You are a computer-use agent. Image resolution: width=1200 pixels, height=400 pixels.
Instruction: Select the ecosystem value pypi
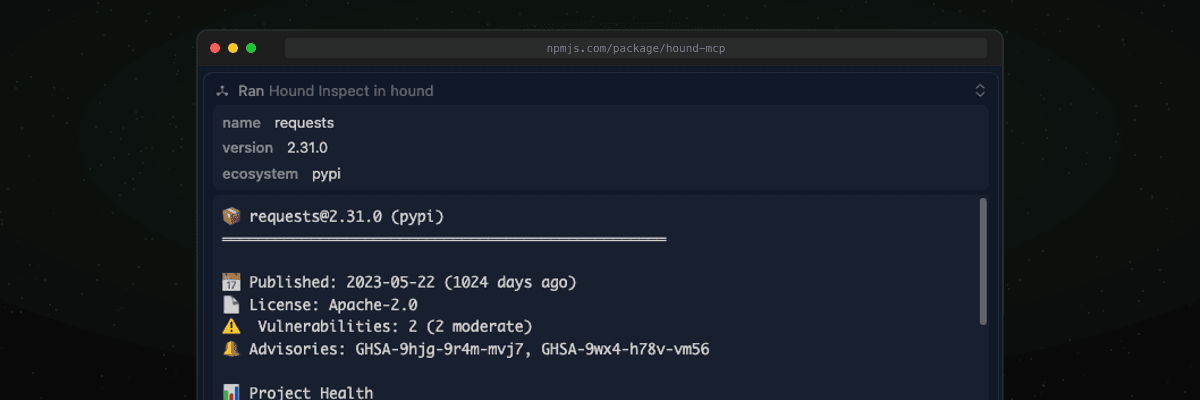pos(327,174)
